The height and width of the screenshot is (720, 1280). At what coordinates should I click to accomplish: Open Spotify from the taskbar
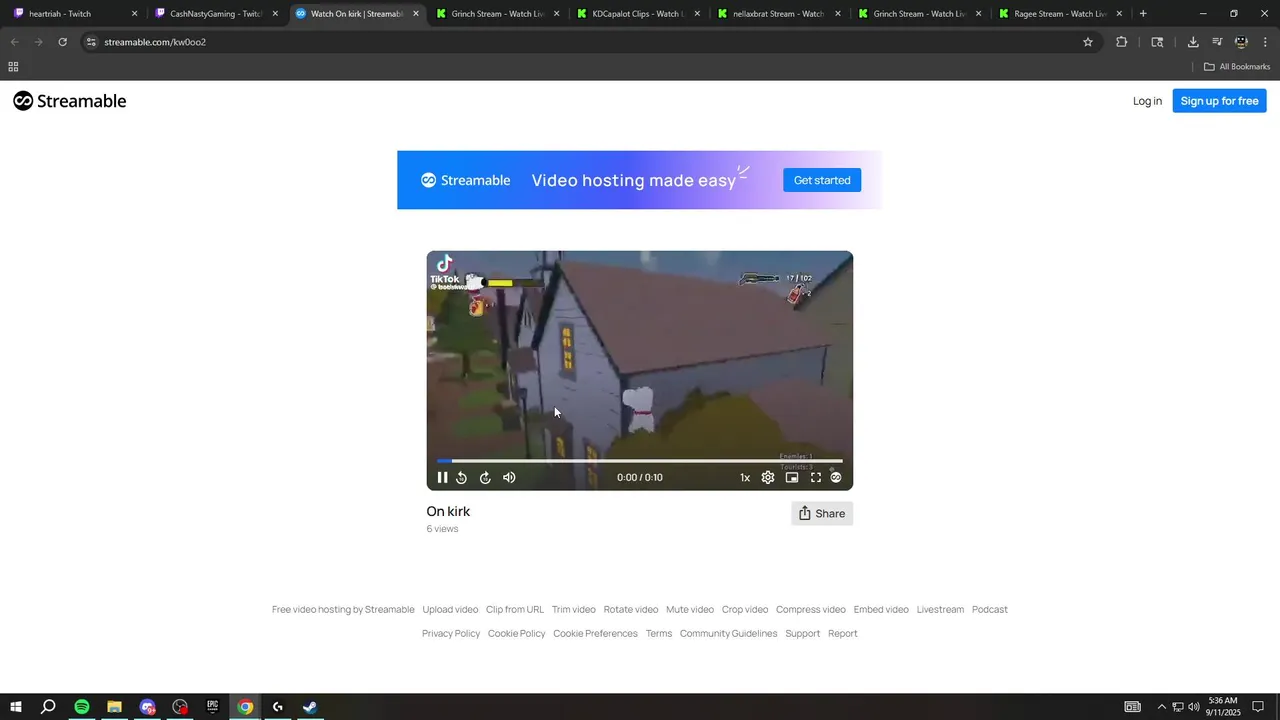82,707
